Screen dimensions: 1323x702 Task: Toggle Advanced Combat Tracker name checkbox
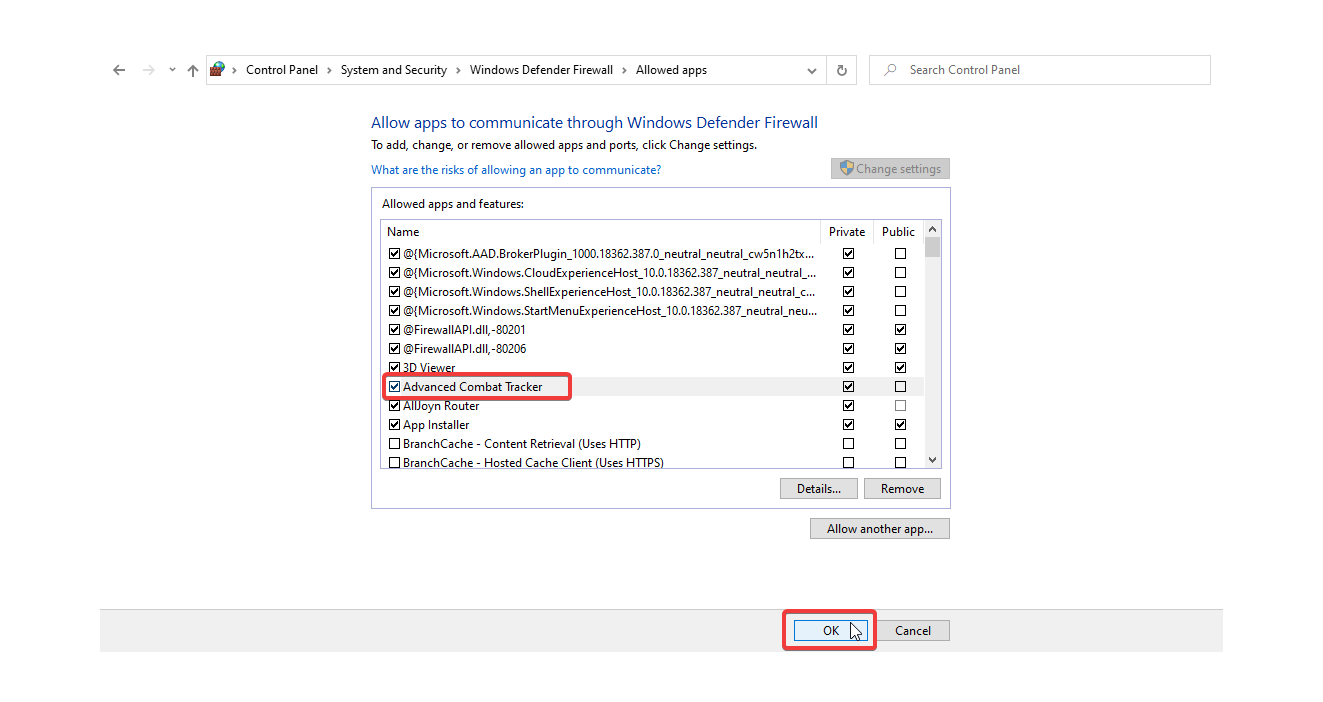click(394, 387)
